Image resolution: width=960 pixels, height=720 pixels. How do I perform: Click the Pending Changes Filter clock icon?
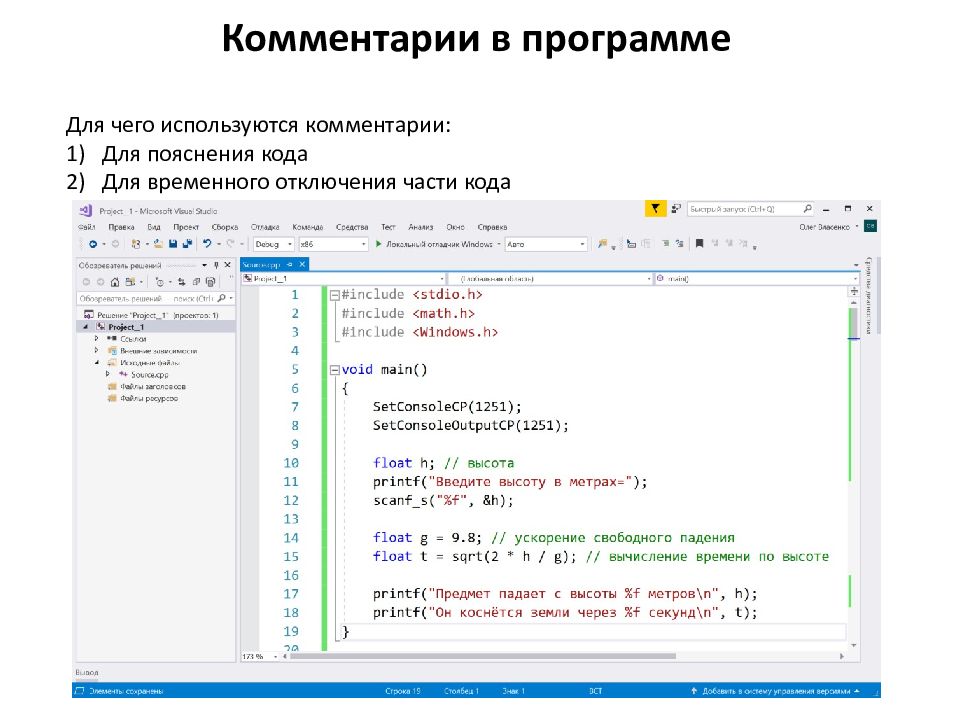tap(160, 282)
